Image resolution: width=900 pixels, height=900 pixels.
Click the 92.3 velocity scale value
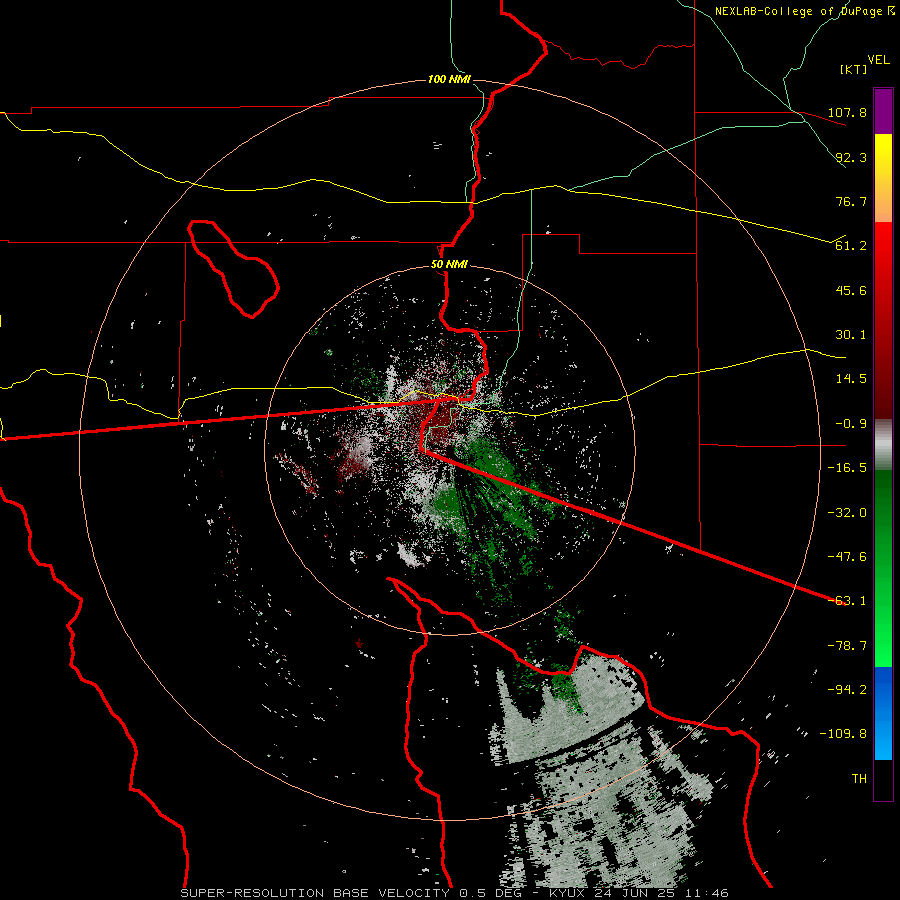[851, 157]
